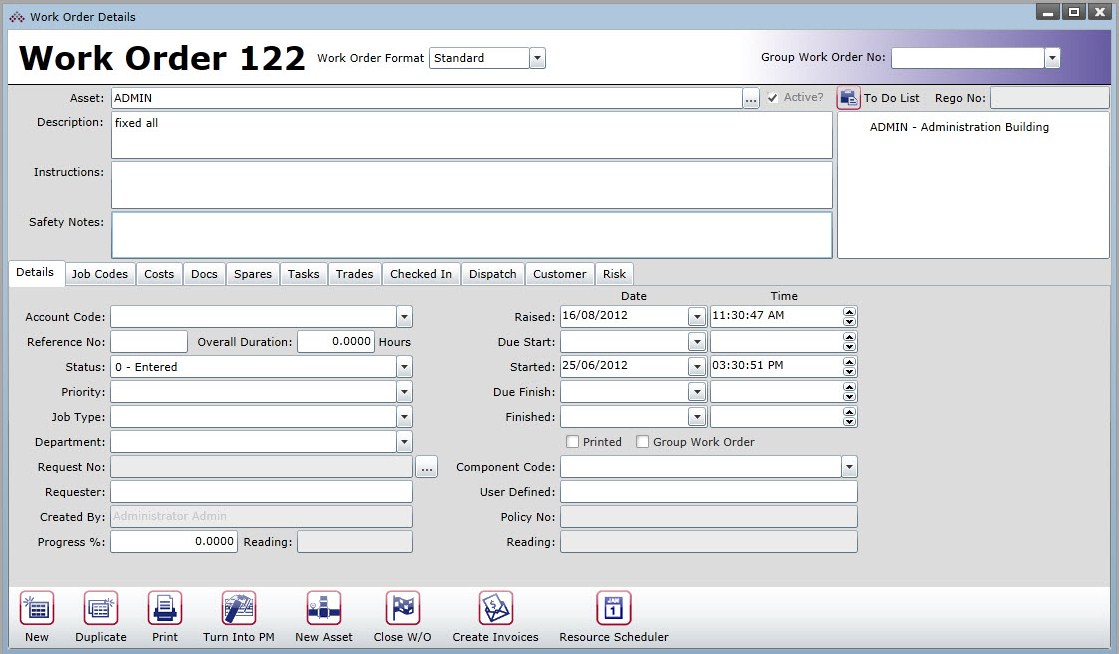Click the Close W/O flag icon
Image resolution: width=1119 pixels, height=654 pixels.
click(x=402, y=609)
